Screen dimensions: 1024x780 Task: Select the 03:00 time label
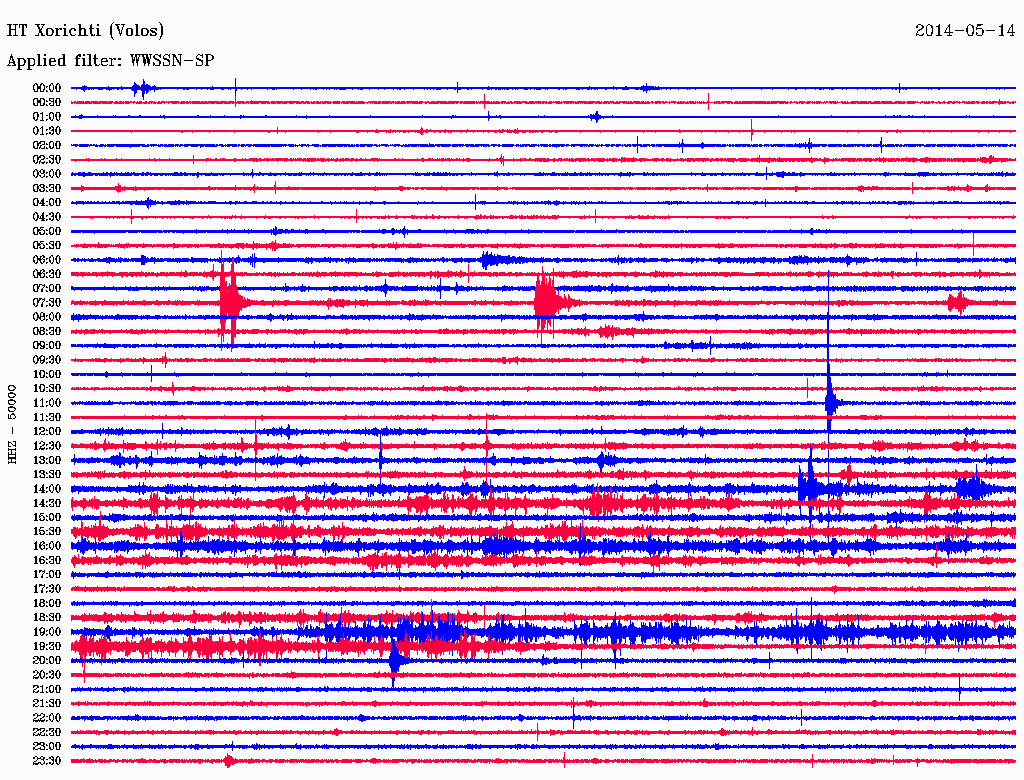pos(46,174)
